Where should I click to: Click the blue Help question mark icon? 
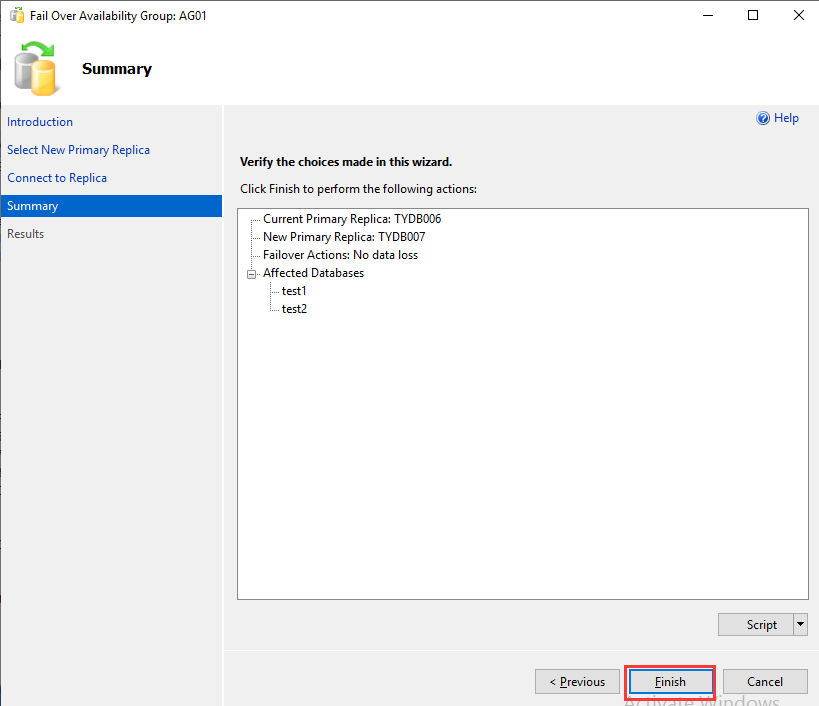click(x=764, y=118)
